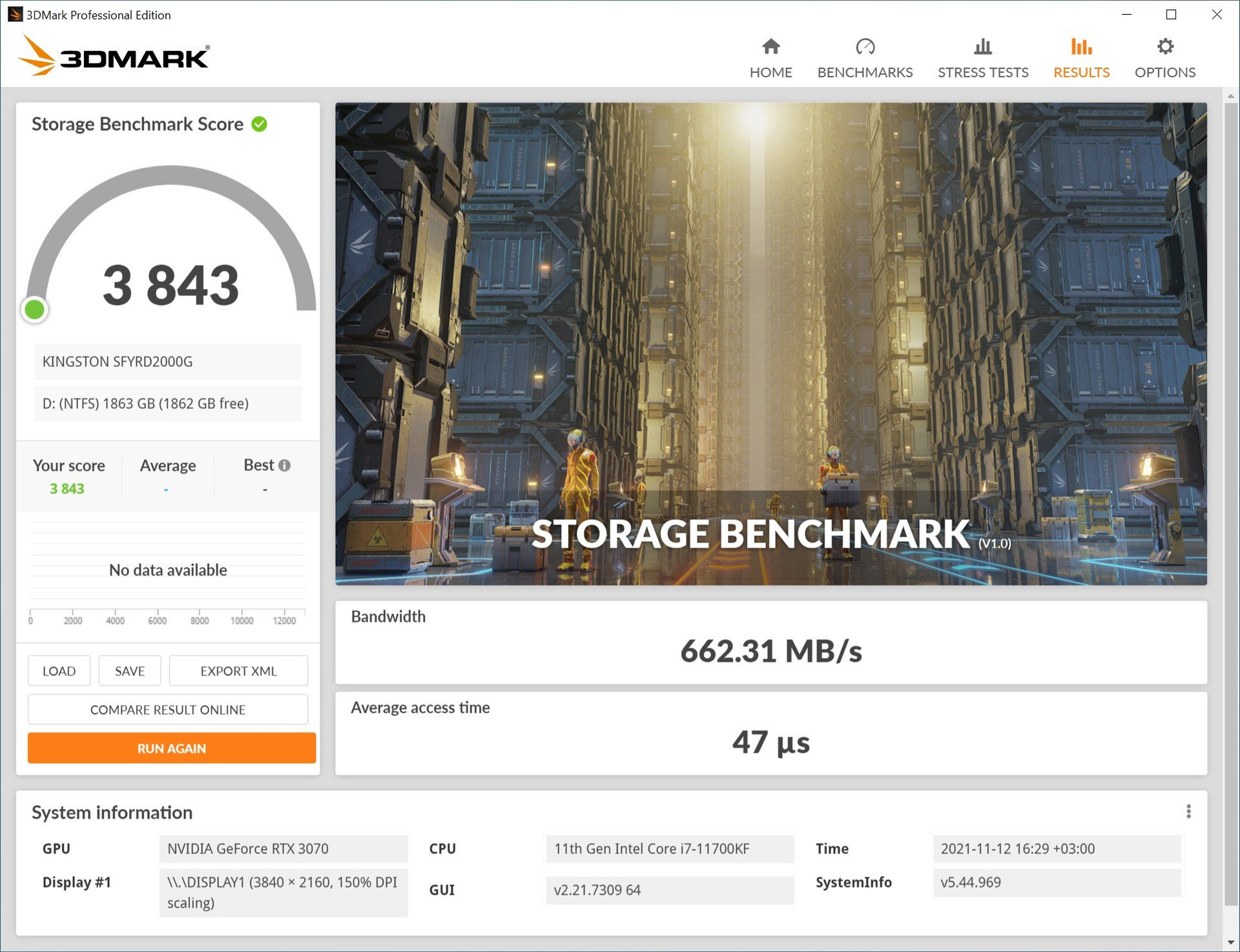
Task: Click the SystemInfo v5.44.969 value
Action: point(1057,882)
